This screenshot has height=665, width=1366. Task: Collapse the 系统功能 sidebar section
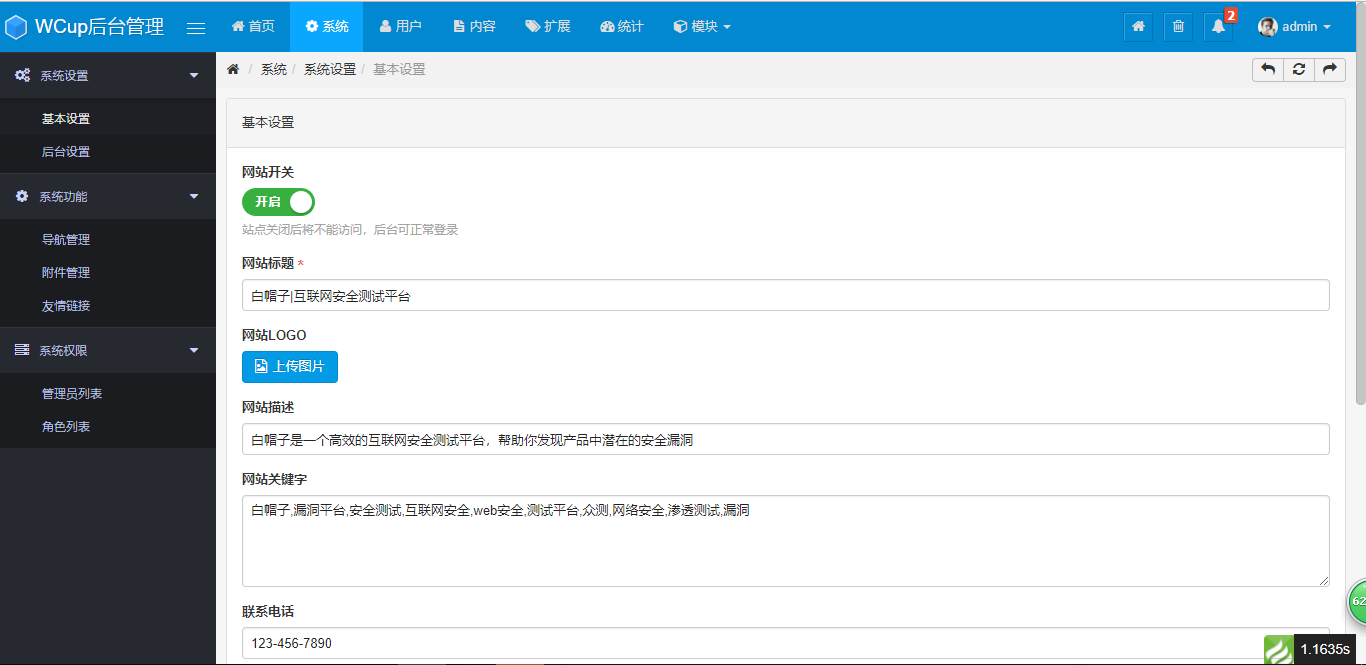[x=108, y=196]
